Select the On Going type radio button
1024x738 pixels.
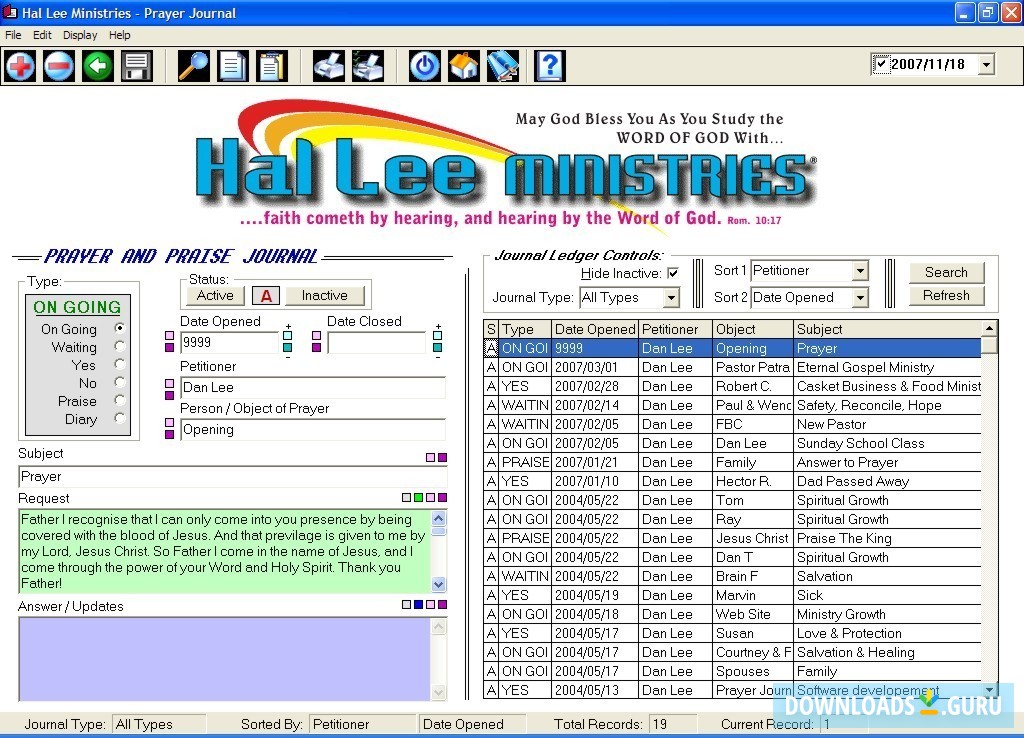120,328
